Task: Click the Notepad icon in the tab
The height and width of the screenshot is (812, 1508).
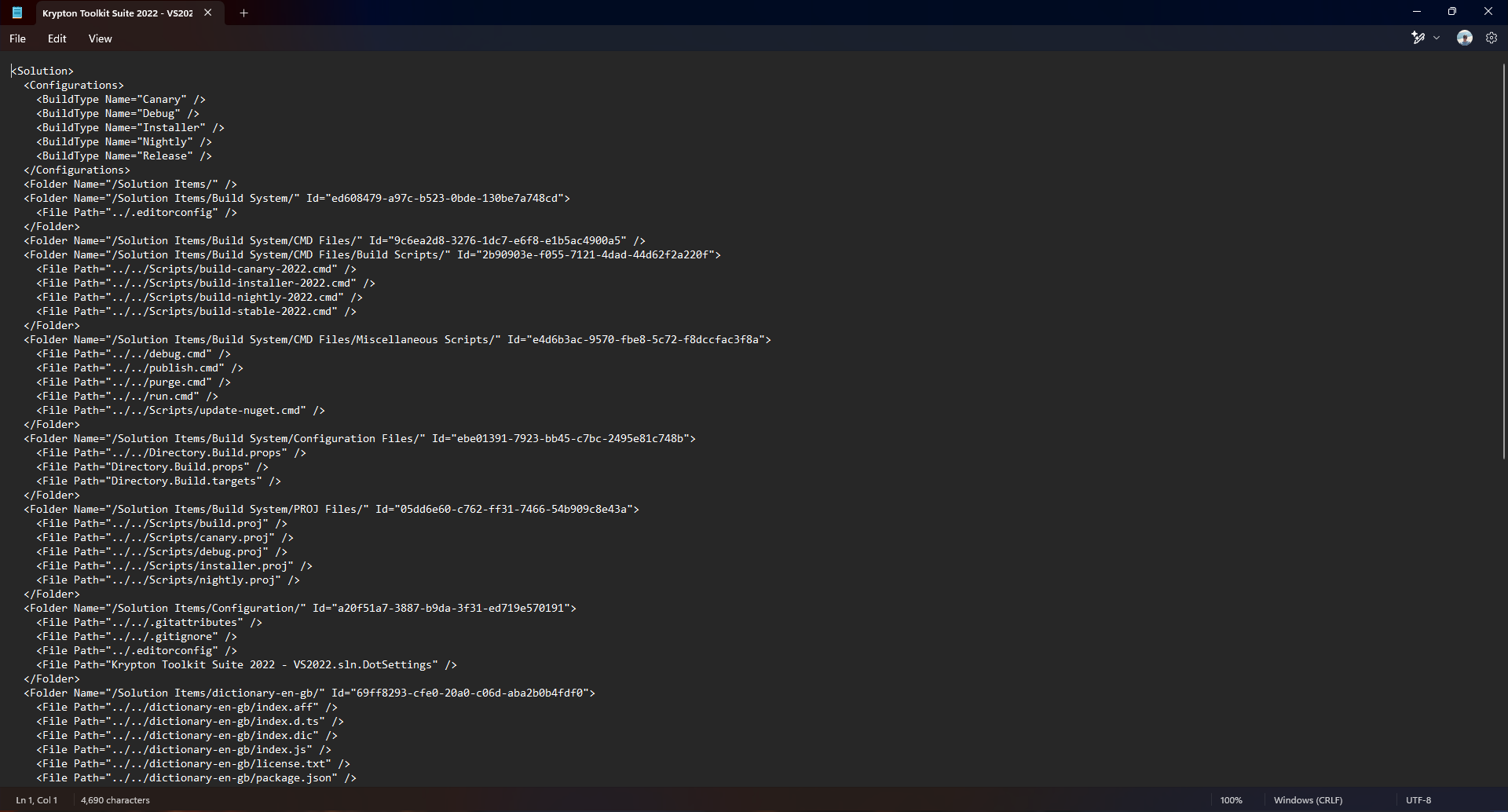Action: click(x=17, y=13)
